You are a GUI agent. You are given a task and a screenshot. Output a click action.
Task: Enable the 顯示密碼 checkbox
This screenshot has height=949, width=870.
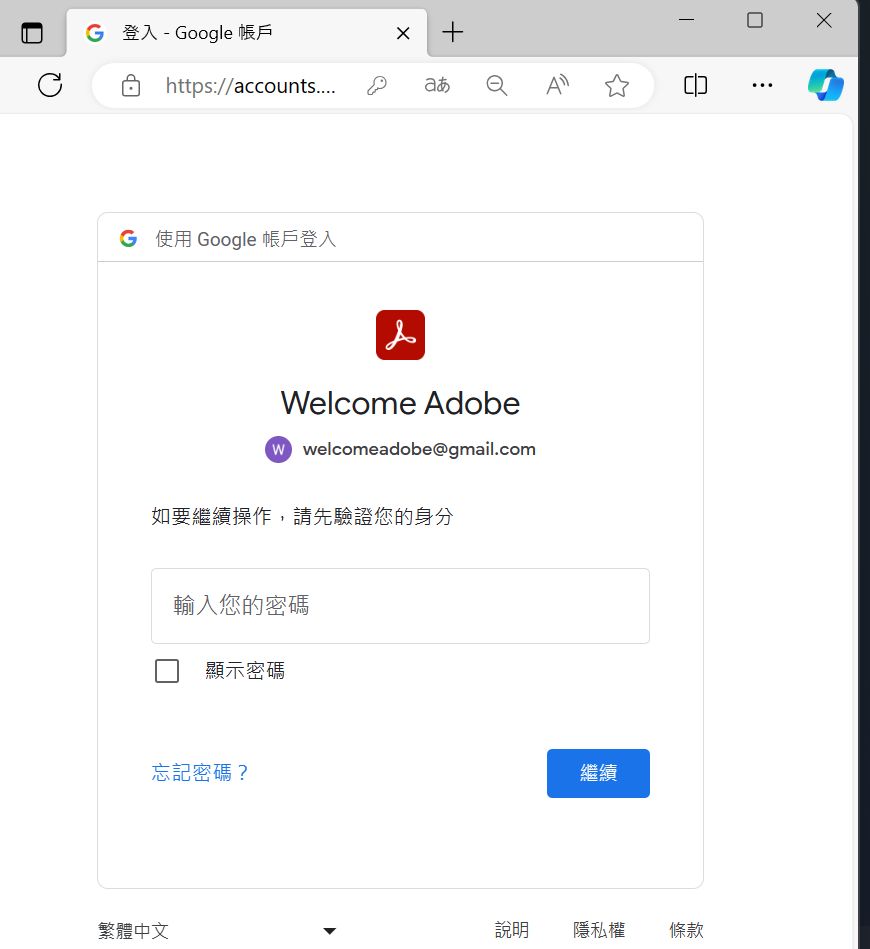(167, 671)
